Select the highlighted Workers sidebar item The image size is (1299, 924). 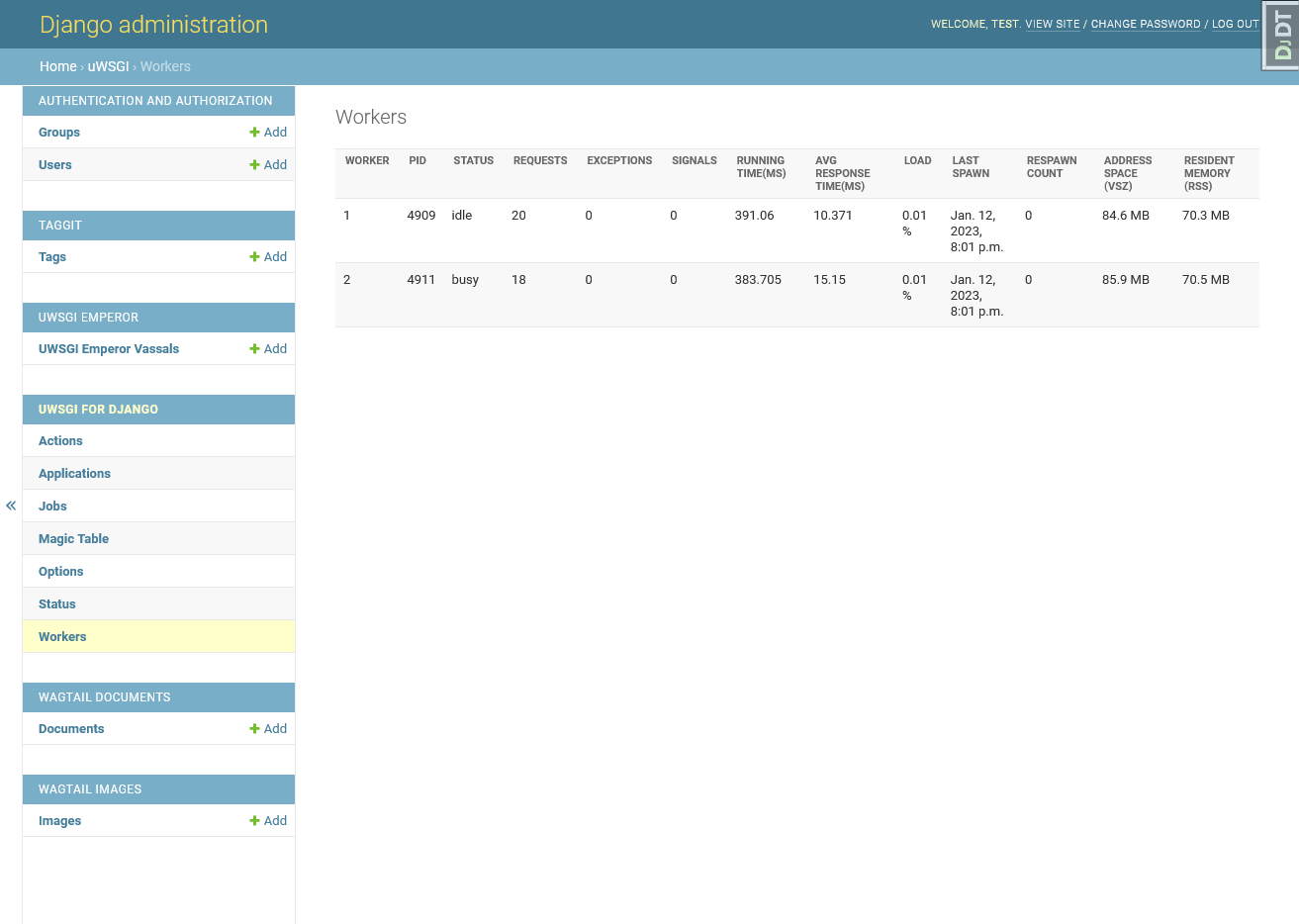pyautogui.click(x=62, y=637)
